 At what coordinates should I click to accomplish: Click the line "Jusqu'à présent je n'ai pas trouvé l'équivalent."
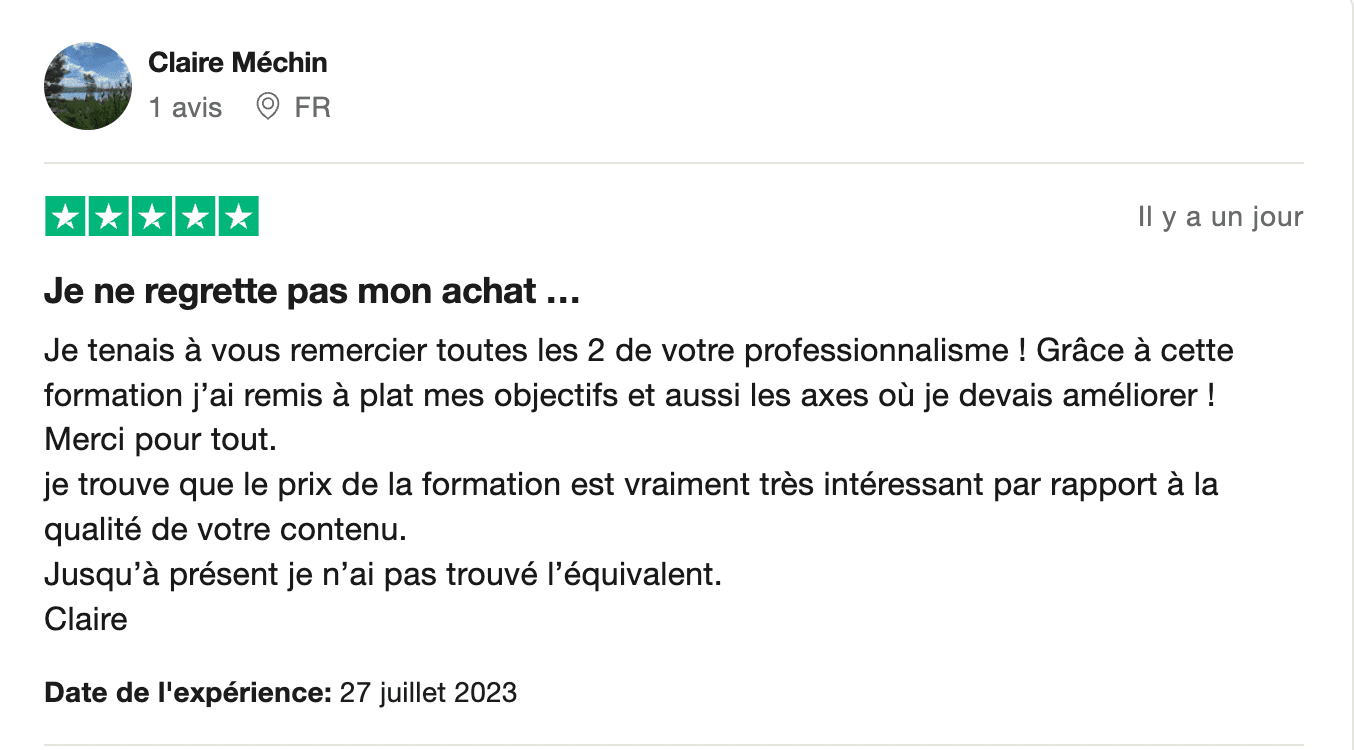pyautogui.click(x=382, y=575)
